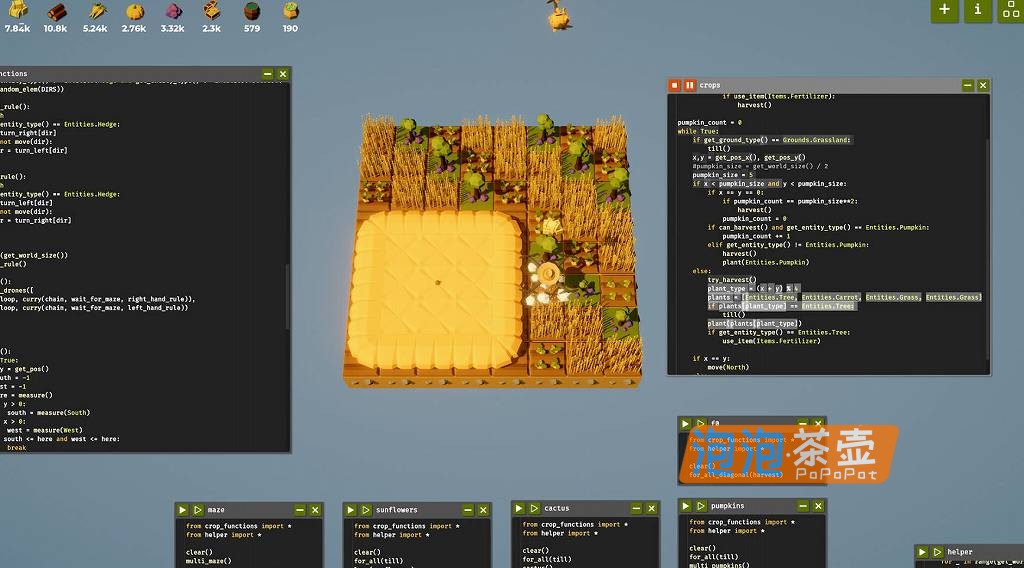Step through the maze script
Screen dimensions: 1024x568
tap(198, 510)
